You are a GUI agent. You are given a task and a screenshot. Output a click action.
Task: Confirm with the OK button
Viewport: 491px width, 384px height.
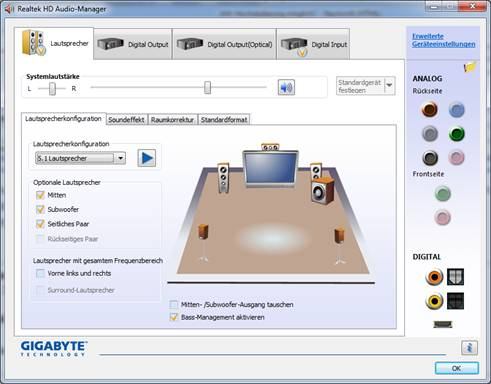tap(457, 368)
